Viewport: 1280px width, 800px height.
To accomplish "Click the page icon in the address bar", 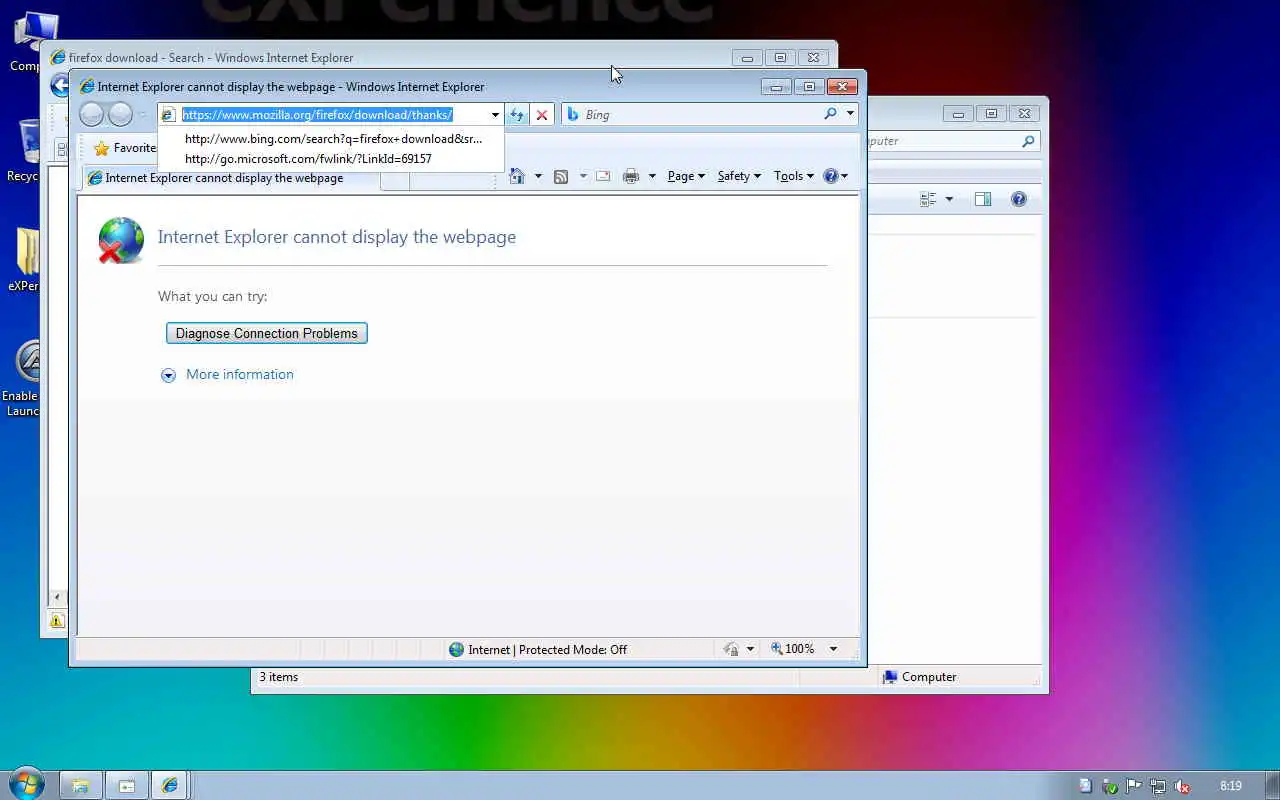I will point(168,115).
